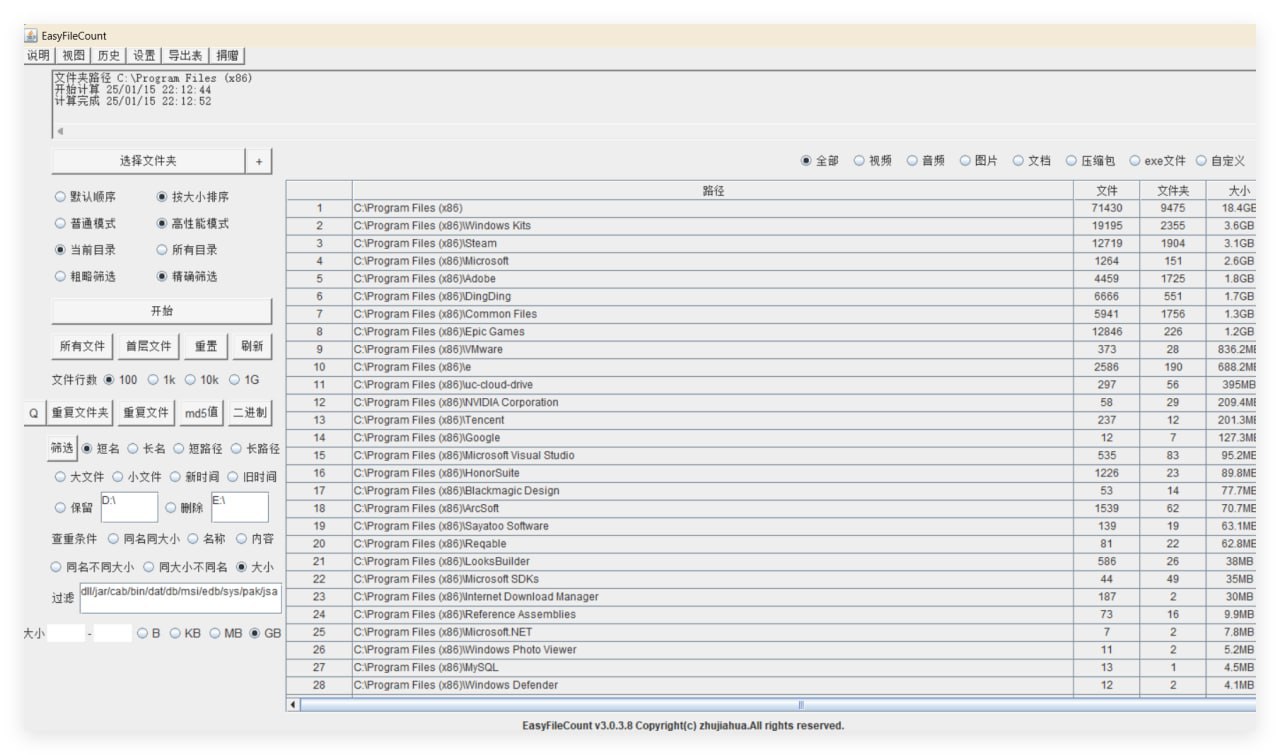Viewport: 1280px width, 755px height.
Task: Open the 历史 history menu
Action: [108, 56]
